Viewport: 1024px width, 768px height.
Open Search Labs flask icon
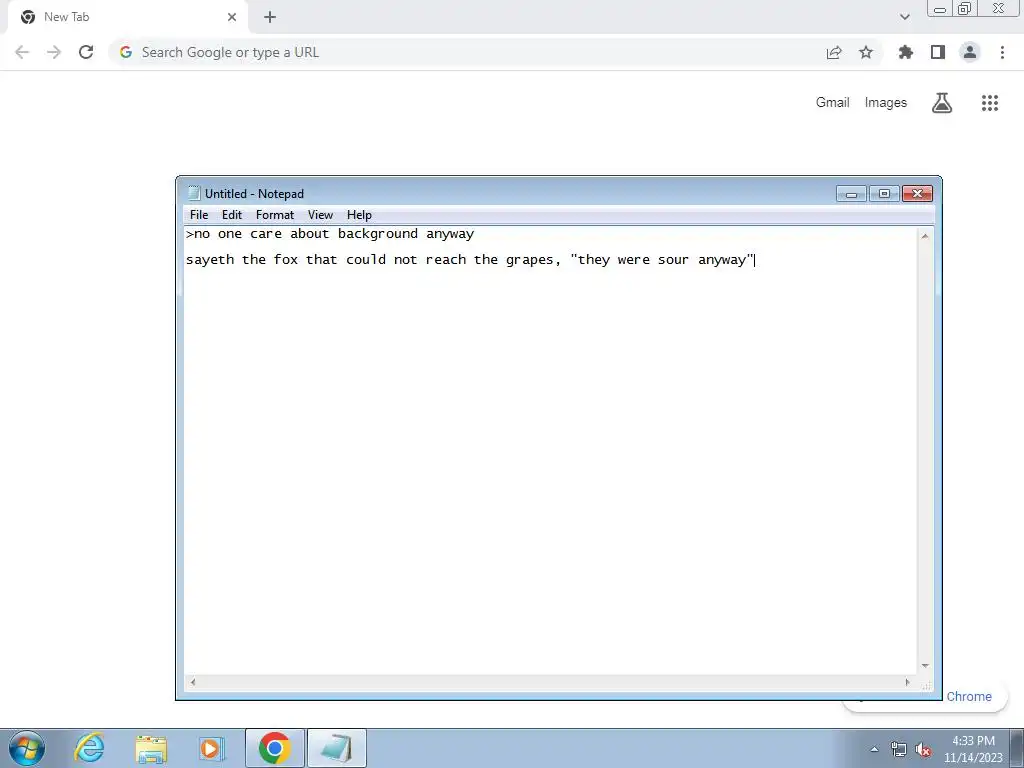(942, 103)
